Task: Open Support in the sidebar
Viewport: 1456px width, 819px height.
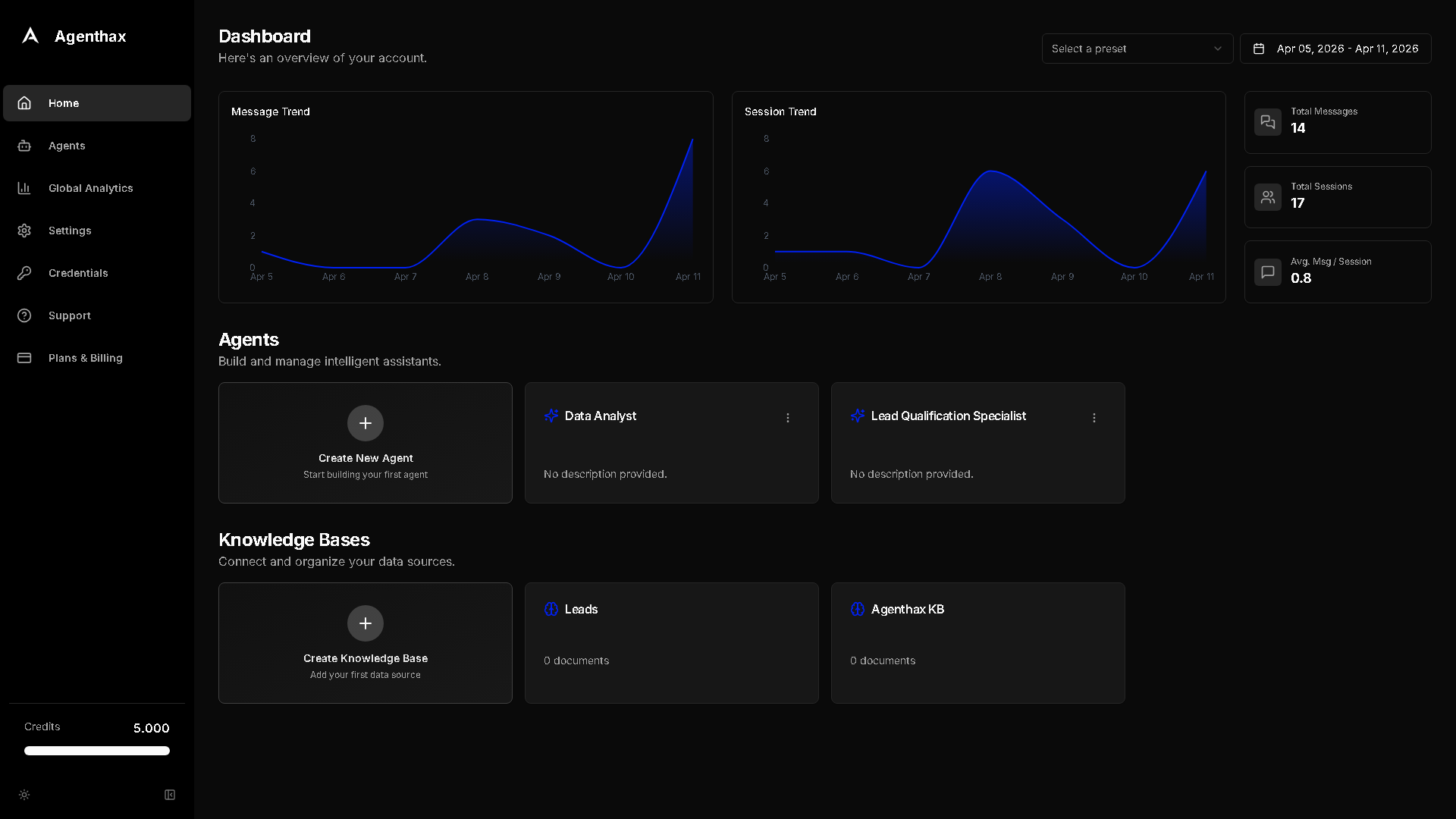Action: (97, 315)
